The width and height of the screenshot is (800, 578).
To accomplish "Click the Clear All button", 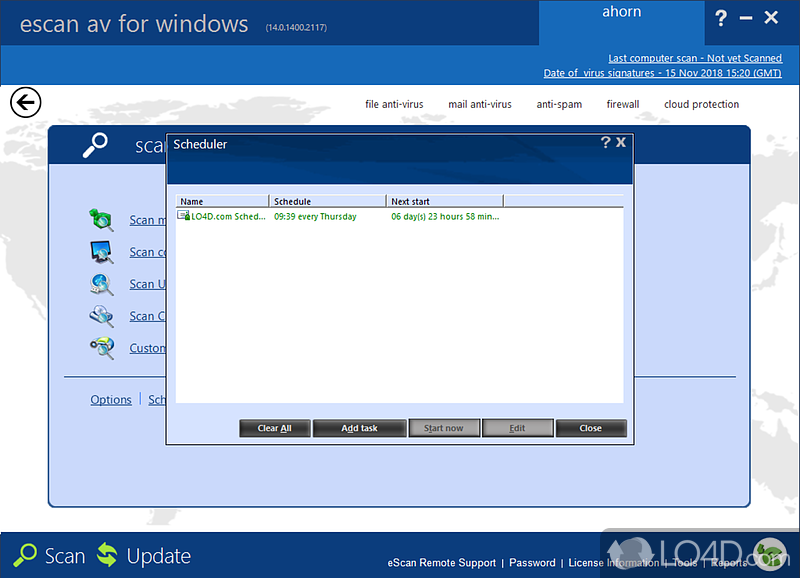I will click(x=274, y=428).
